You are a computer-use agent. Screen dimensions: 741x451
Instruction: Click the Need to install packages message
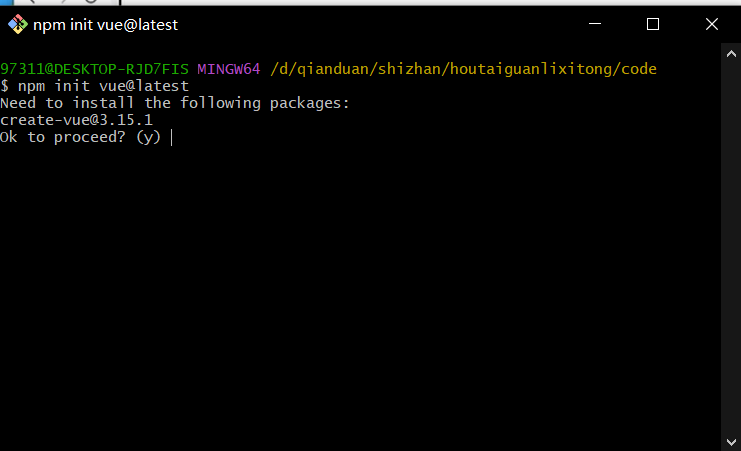tap(175, 103)
